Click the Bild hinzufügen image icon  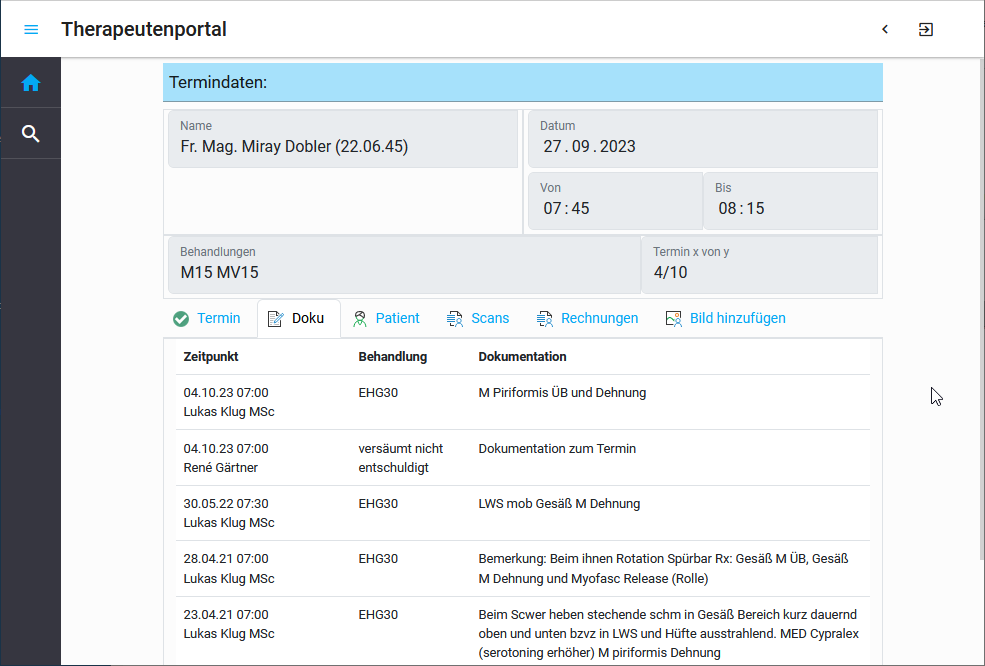coord(674,319)
